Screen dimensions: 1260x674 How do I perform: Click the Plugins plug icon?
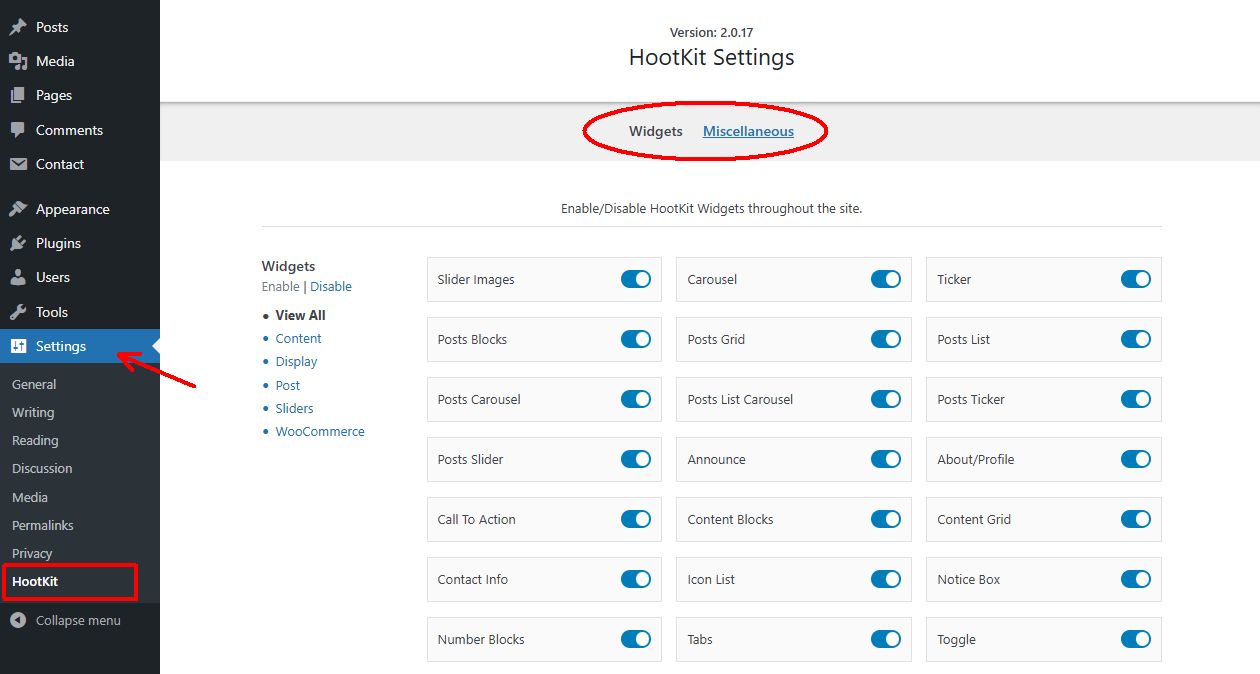pos(18,243)
